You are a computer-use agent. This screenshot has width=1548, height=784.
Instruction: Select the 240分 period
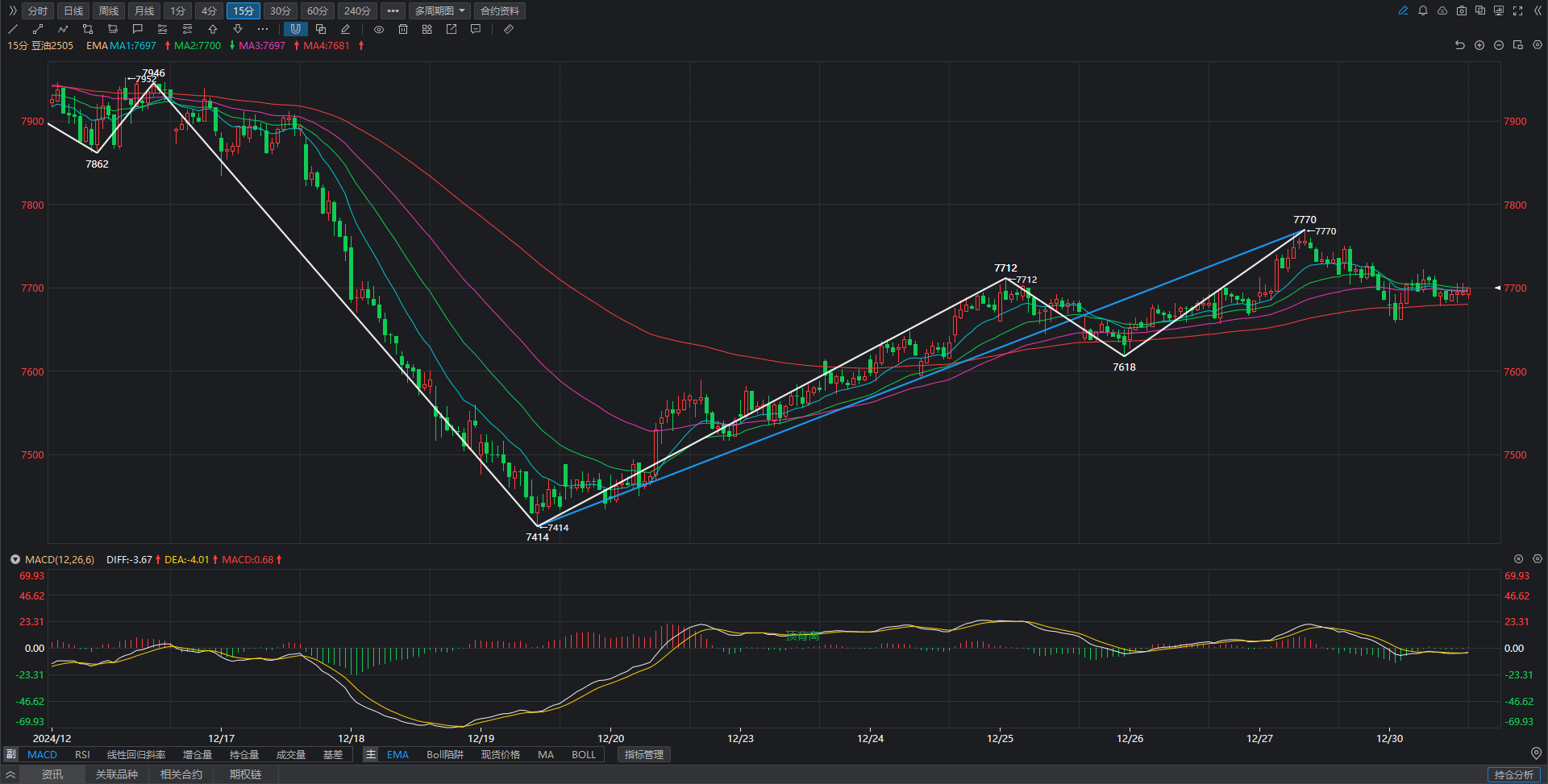[357, 10]
